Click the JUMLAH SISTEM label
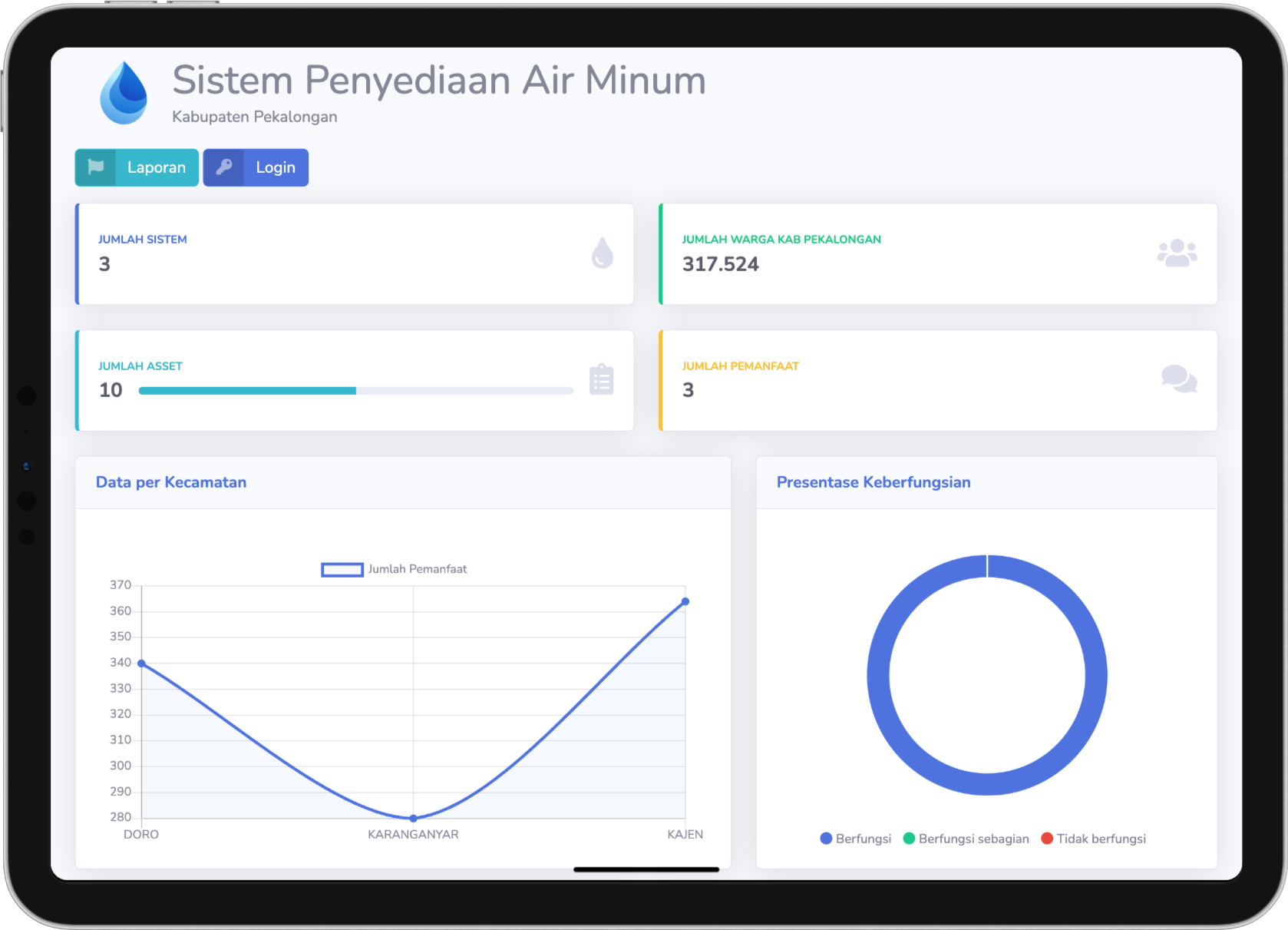The height and width of the screenshot is (930, 1288). click(x=143, y=240)
